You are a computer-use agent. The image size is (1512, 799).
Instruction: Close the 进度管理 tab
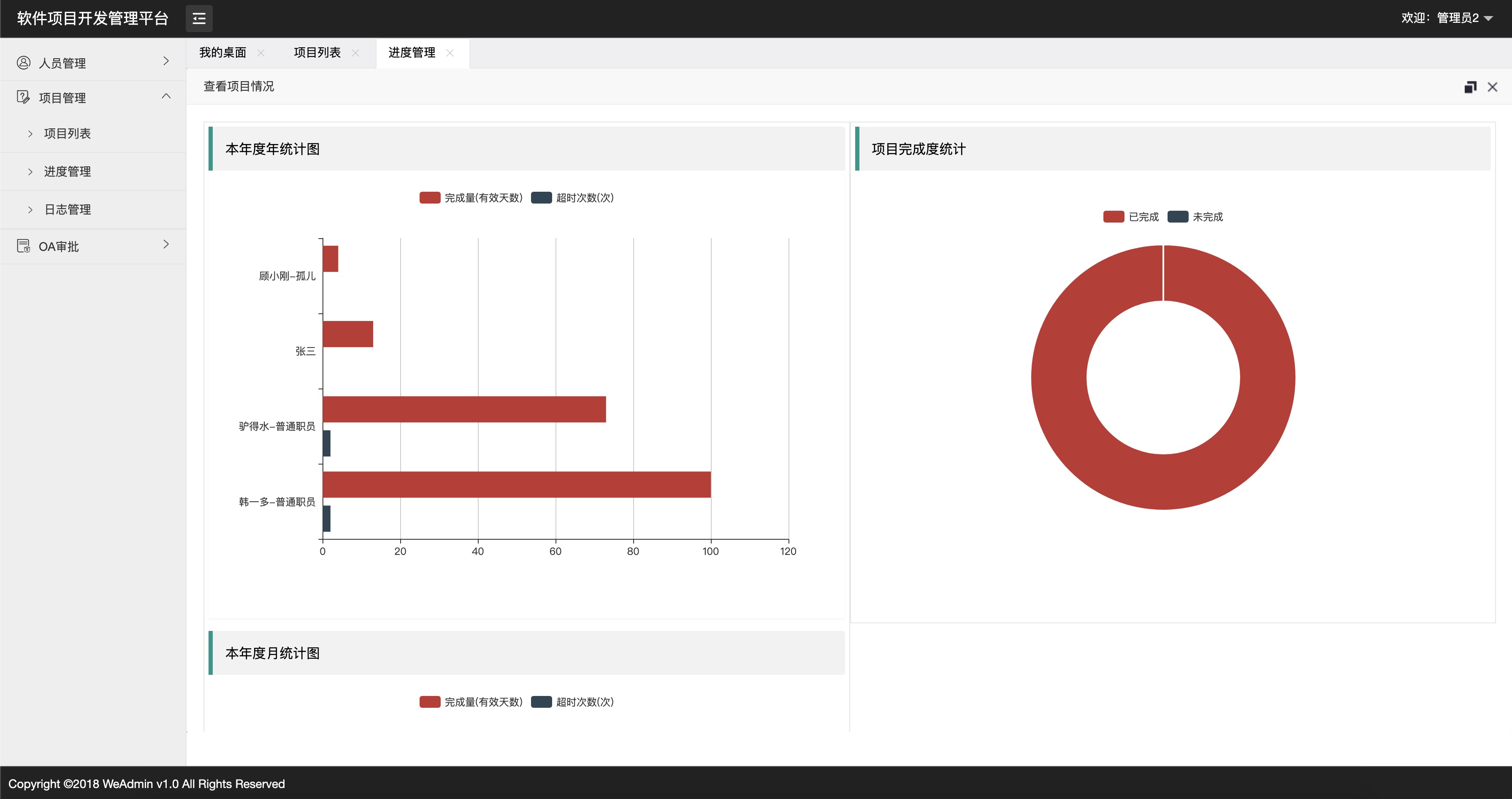[450, 53]
